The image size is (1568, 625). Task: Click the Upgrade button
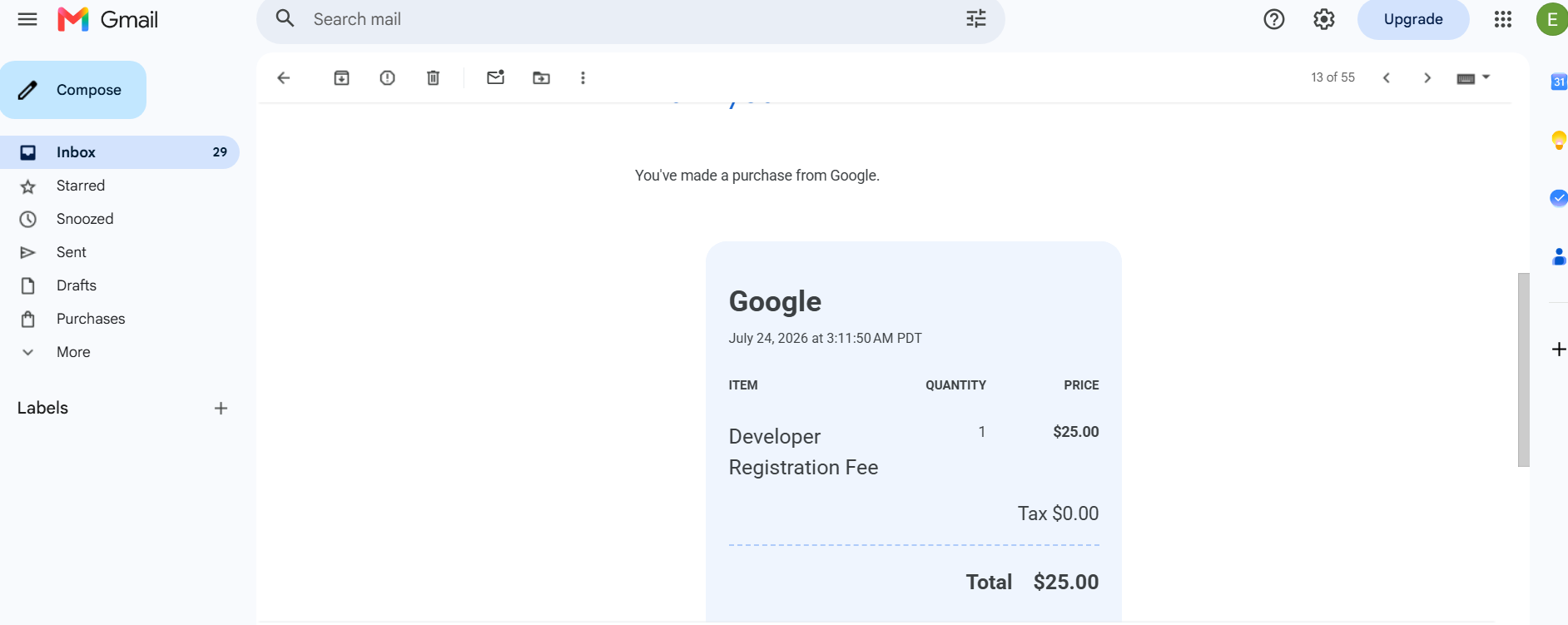pyautogui.click(x=1413, y=19)
